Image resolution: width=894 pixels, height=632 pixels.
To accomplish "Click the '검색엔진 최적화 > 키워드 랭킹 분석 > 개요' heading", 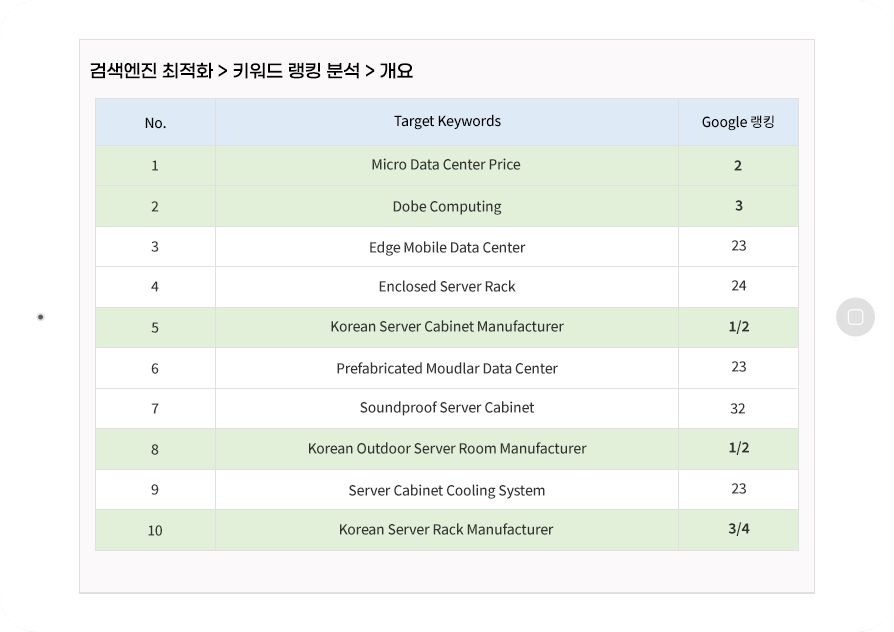I will click(x=251, y=71).
